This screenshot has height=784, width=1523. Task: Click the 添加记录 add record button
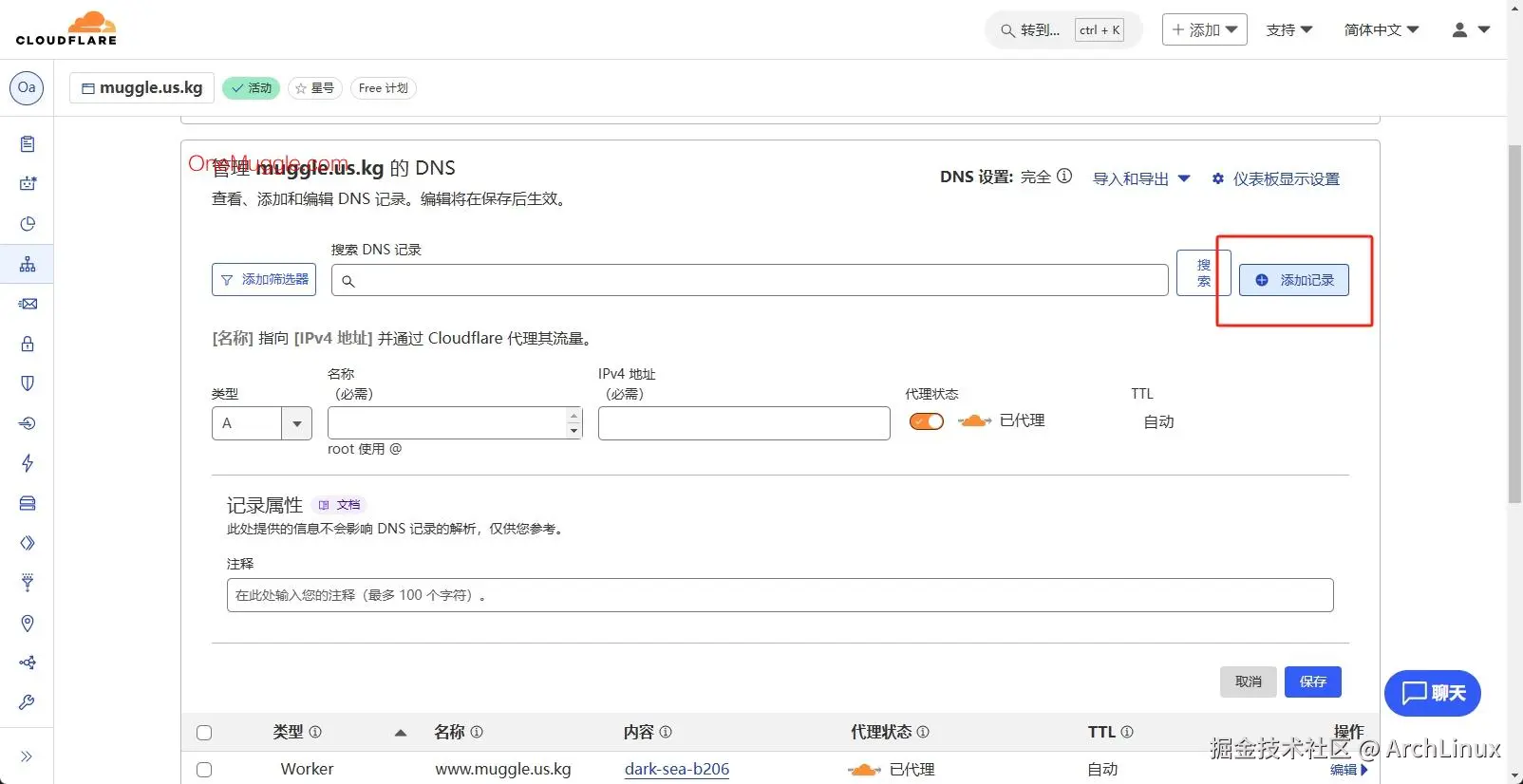[1294, 280]
